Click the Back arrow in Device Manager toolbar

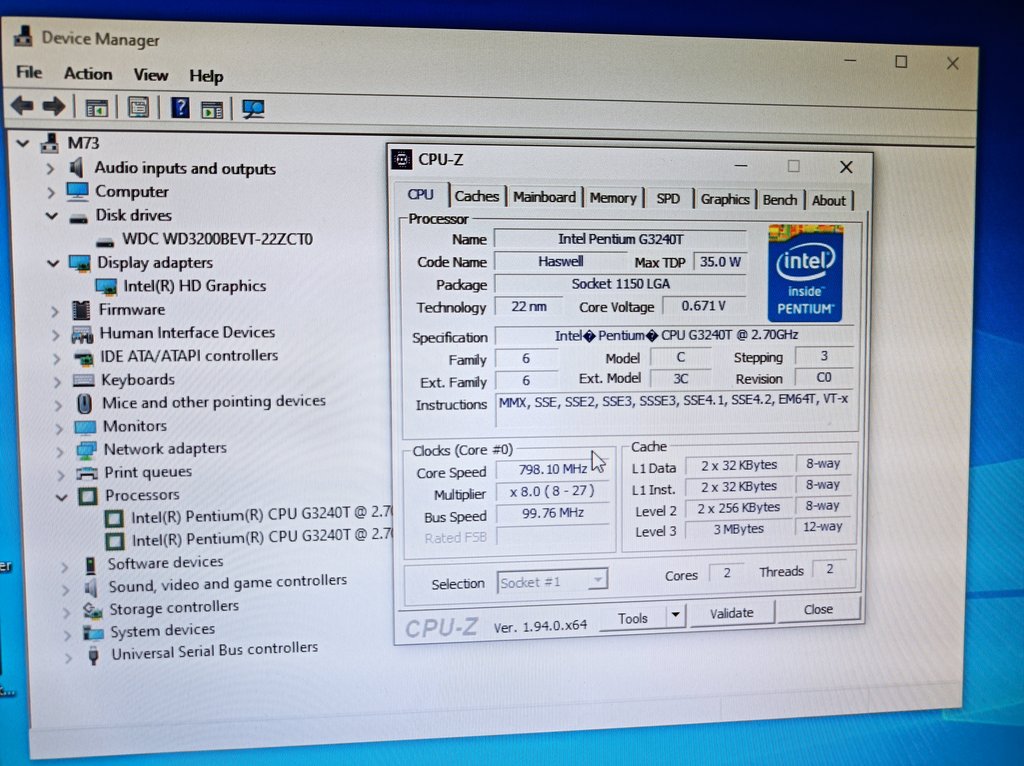(22, 105)
